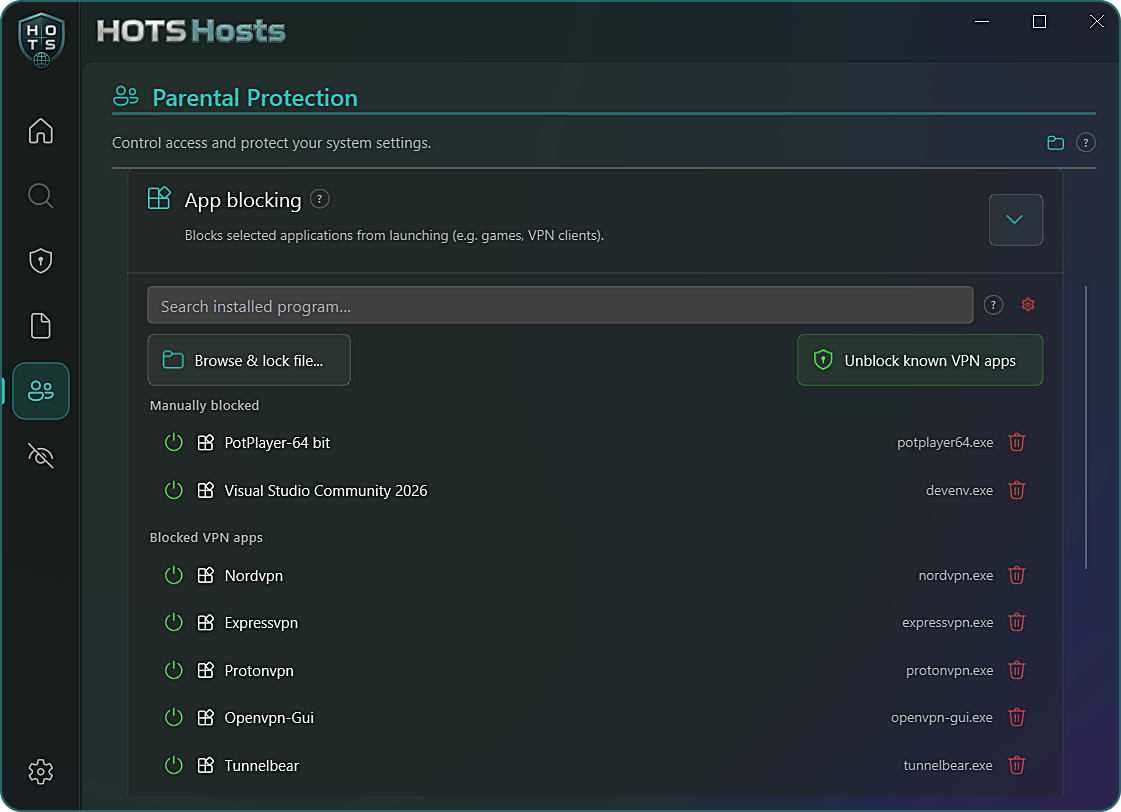Image resolution: width=1121 pixels, height=812 pixels.
Task: Click help icon next to search field
Action: click(993, 305)
